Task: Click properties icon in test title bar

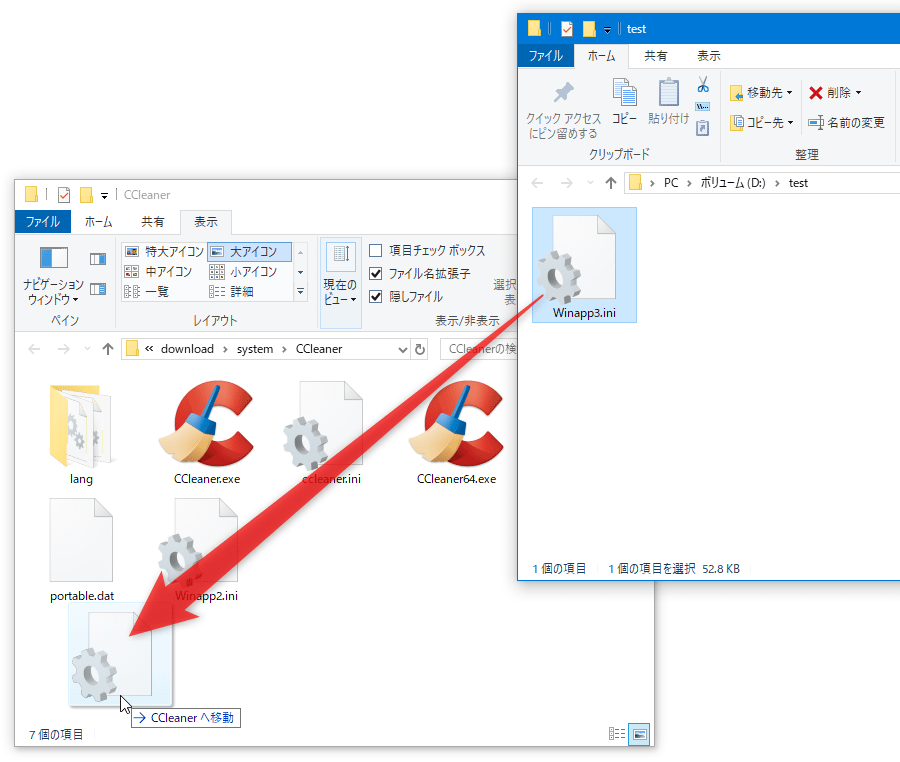Action: [x=567, y=29]
